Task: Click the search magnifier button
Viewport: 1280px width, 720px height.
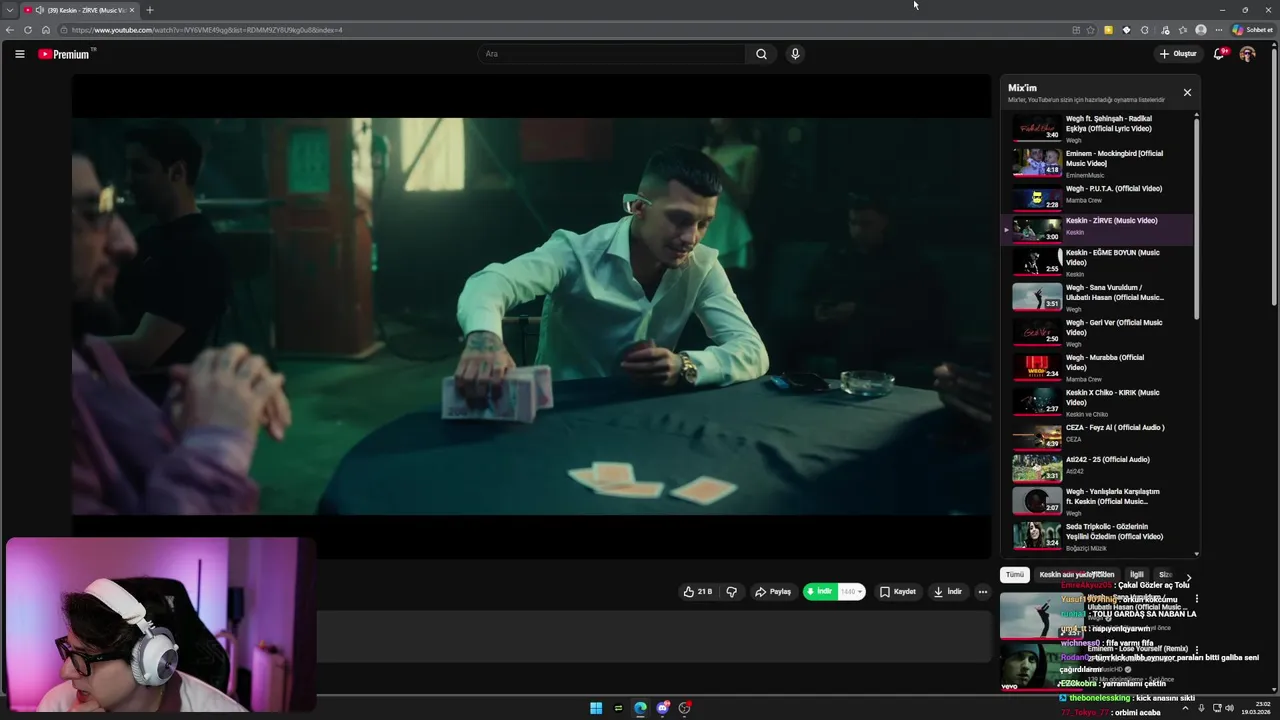Action: click(761, 54)
